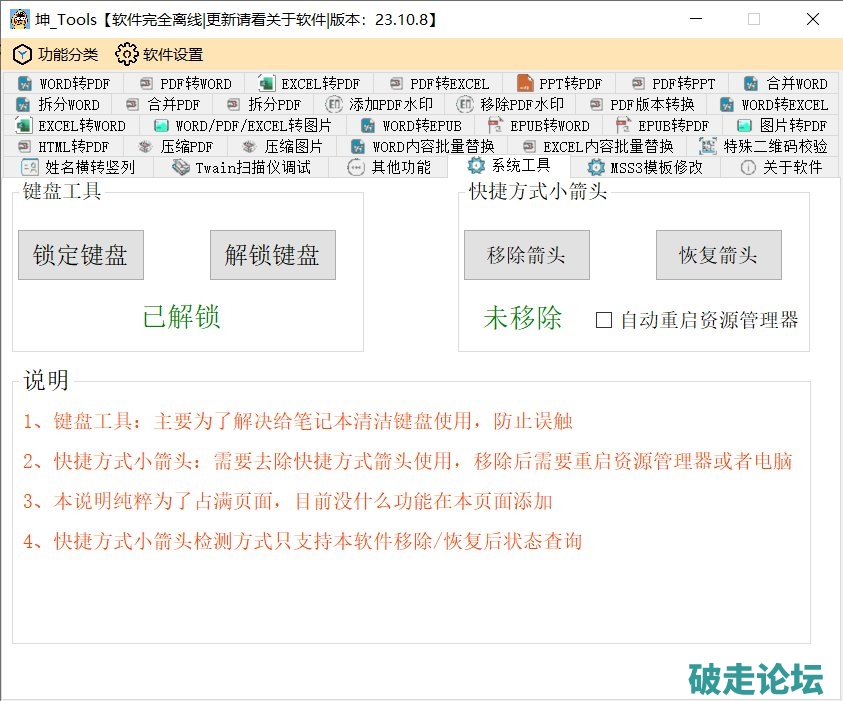Viewport: 843px width, 701px height.
Task: Open the 图片转PDF tab
Action: click(x=782, y=126)
